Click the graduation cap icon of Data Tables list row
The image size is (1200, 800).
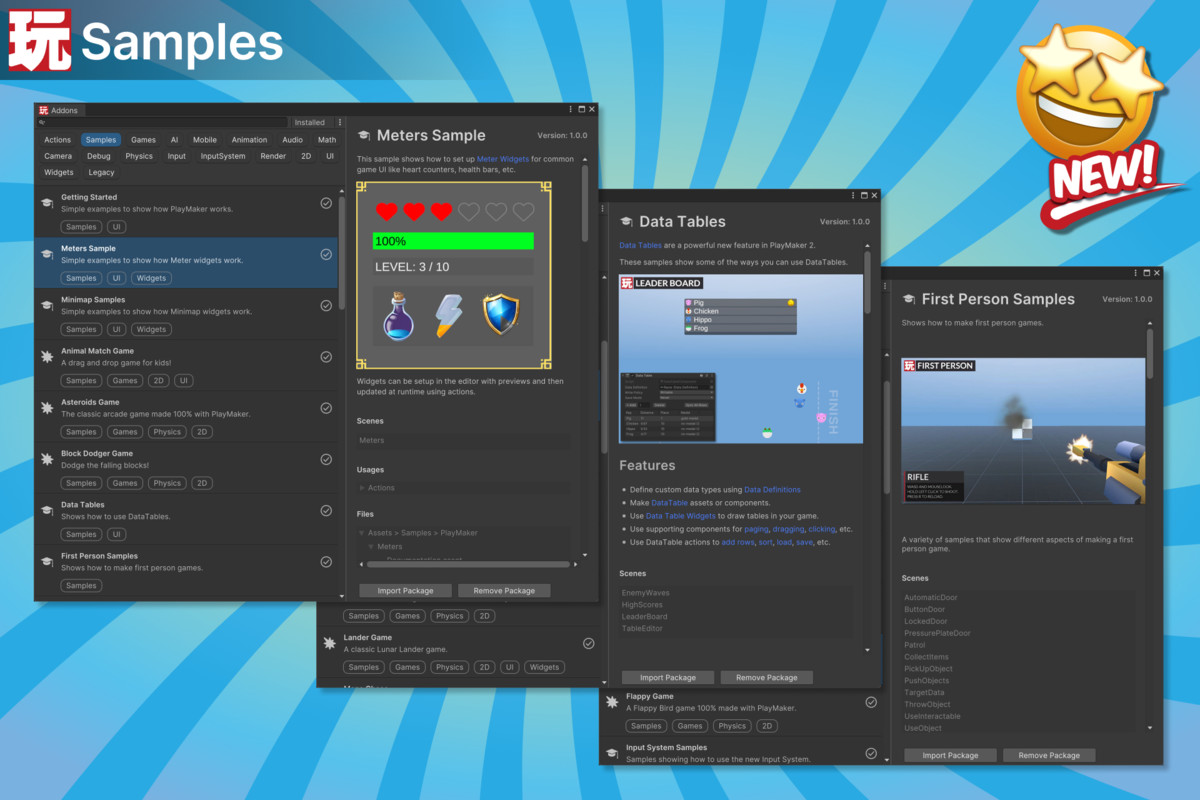pyautogui.click(x=47, y=510)
